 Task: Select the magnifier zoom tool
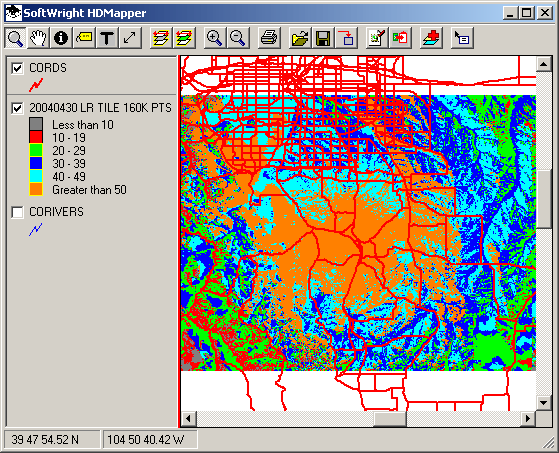click(15, 38)
